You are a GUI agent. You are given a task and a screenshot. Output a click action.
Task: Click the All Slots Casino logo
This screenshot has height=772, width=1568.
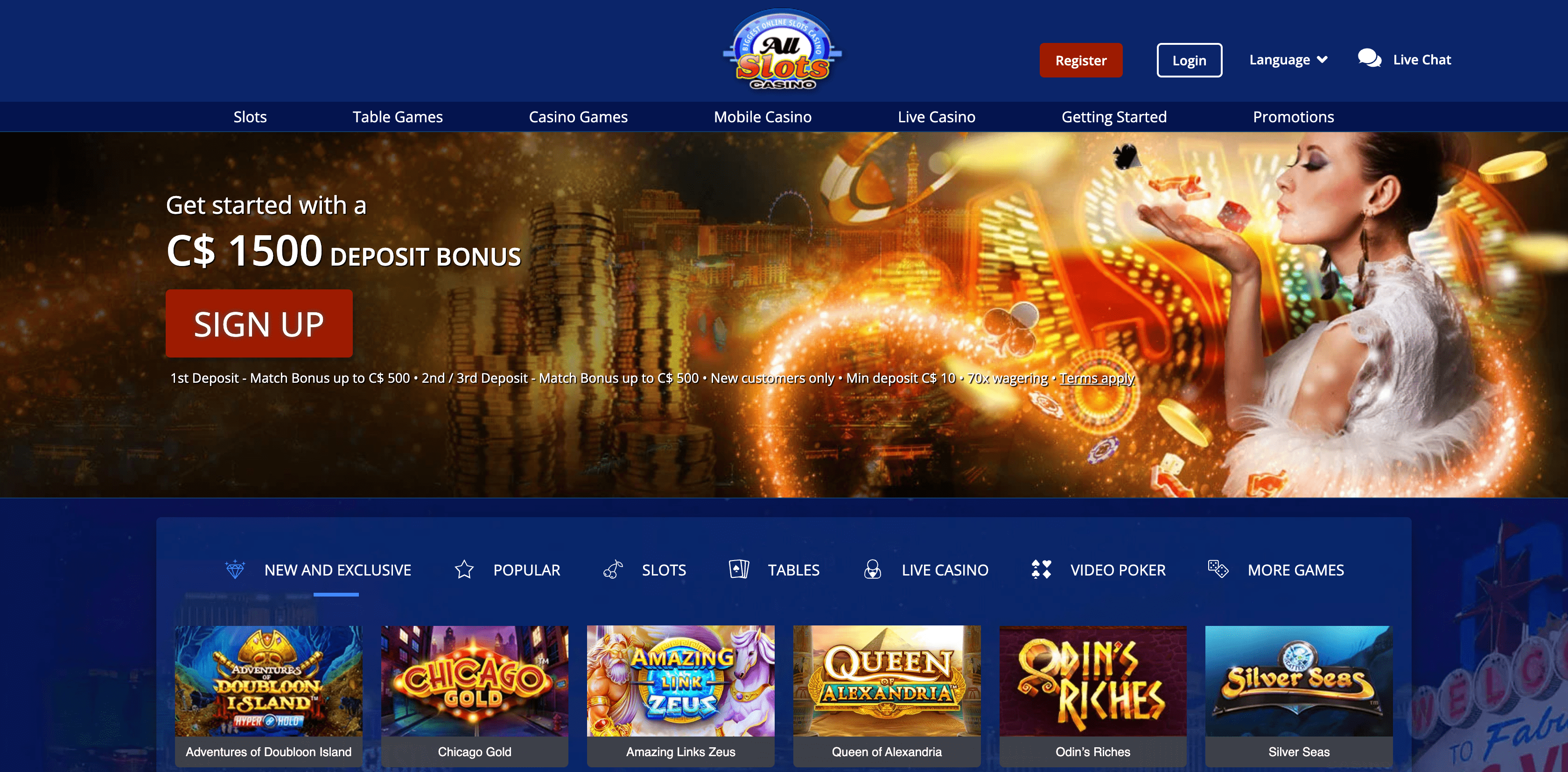click(783, 50)
